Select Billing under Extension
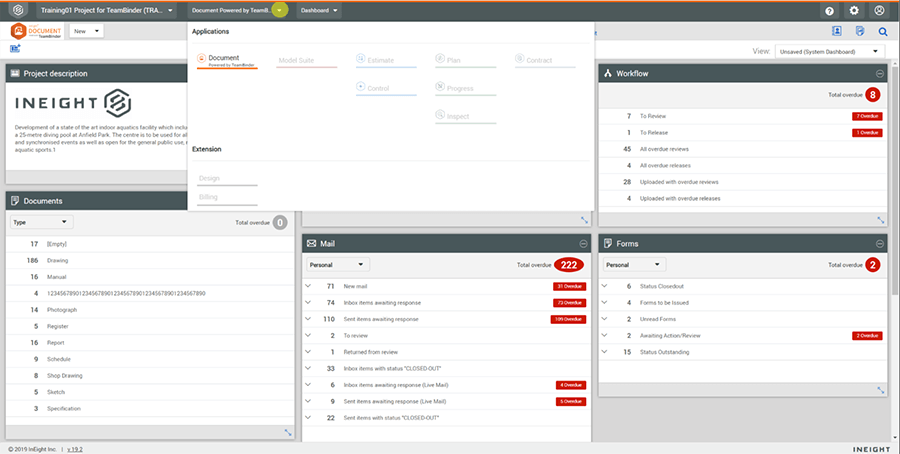Image resolution: width=900 pixels, height=454 pixels. point(227,197)
